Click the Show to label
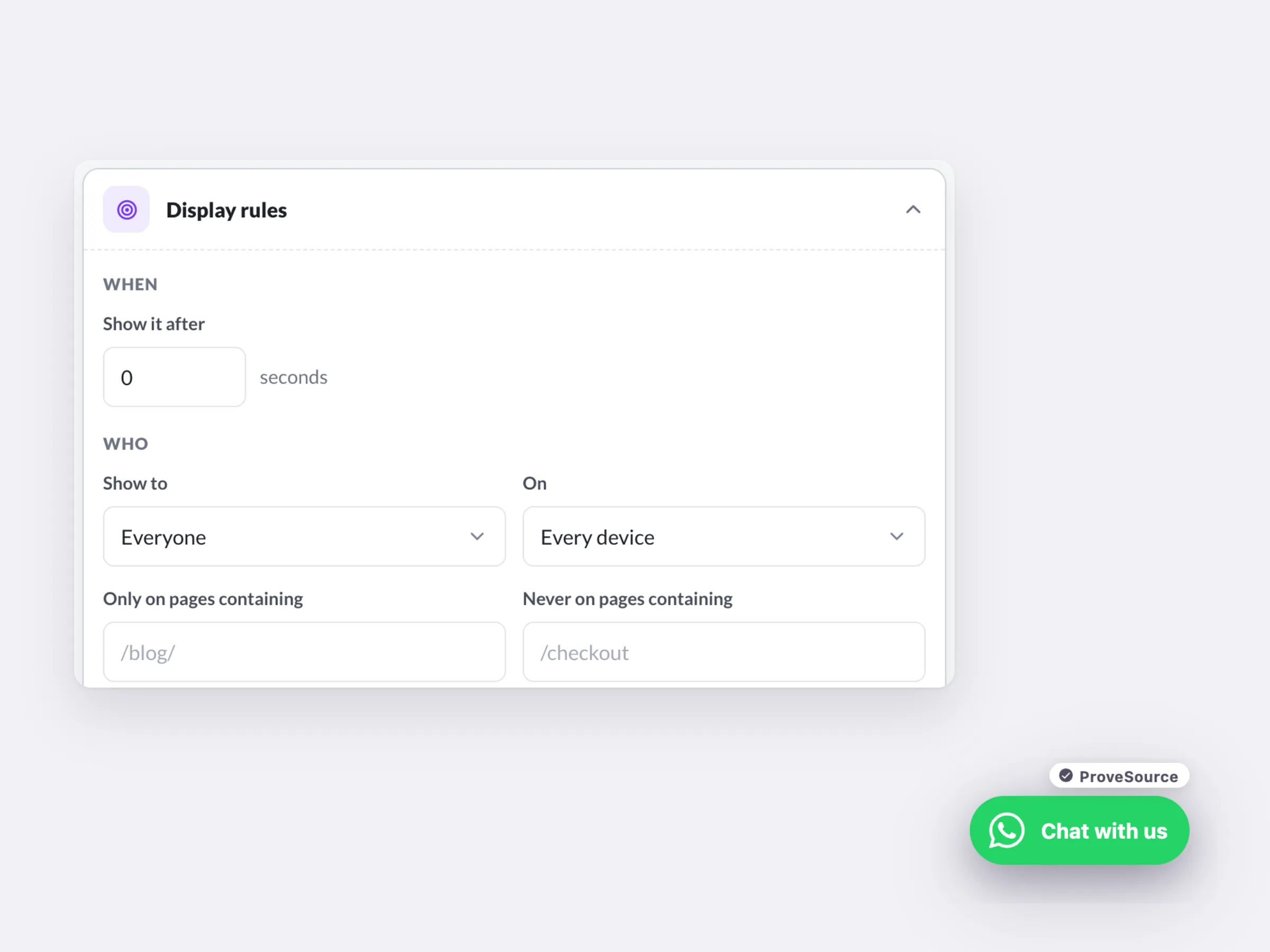Viewport: 1270px width, 952px height. pos(135,484)
